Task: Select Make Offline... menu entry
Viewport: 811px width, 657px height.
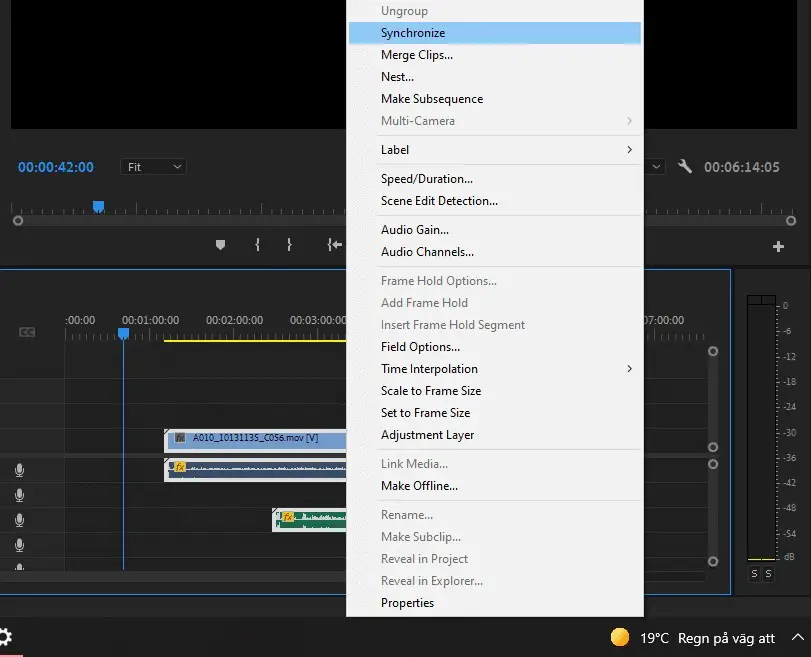Action: [495, 486]
